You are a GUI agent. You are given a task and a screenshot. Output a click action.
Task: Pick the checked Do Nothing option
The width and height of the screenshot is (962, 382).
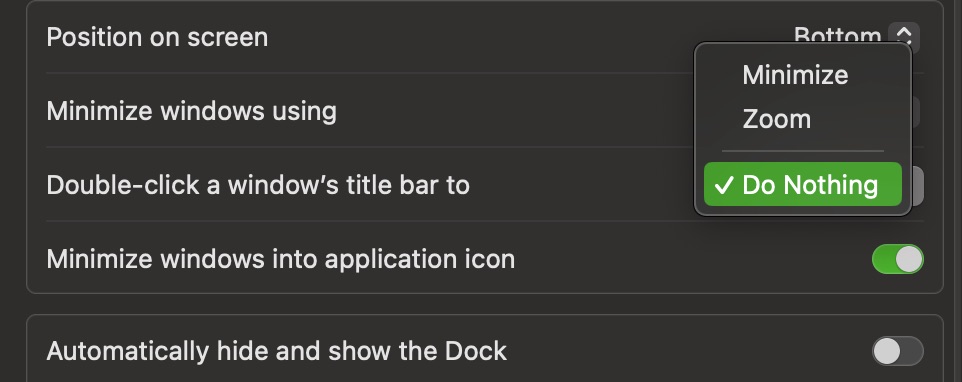[x=802, y=184]
